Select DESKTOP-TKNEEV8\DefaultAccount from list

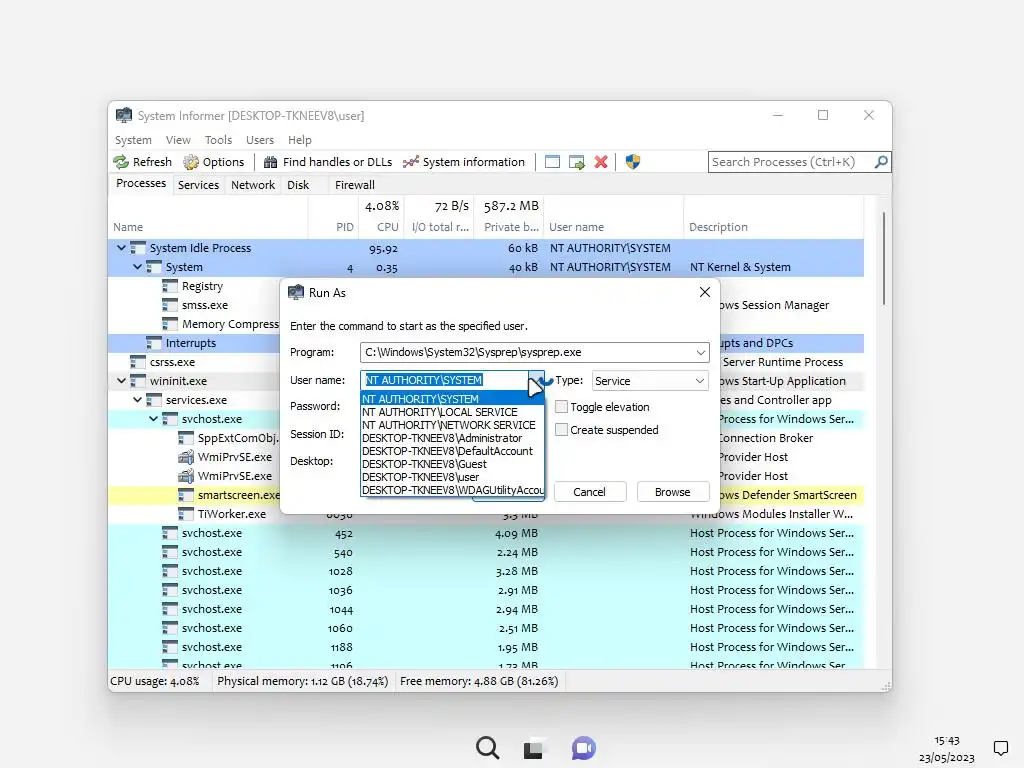pos(452,451)
